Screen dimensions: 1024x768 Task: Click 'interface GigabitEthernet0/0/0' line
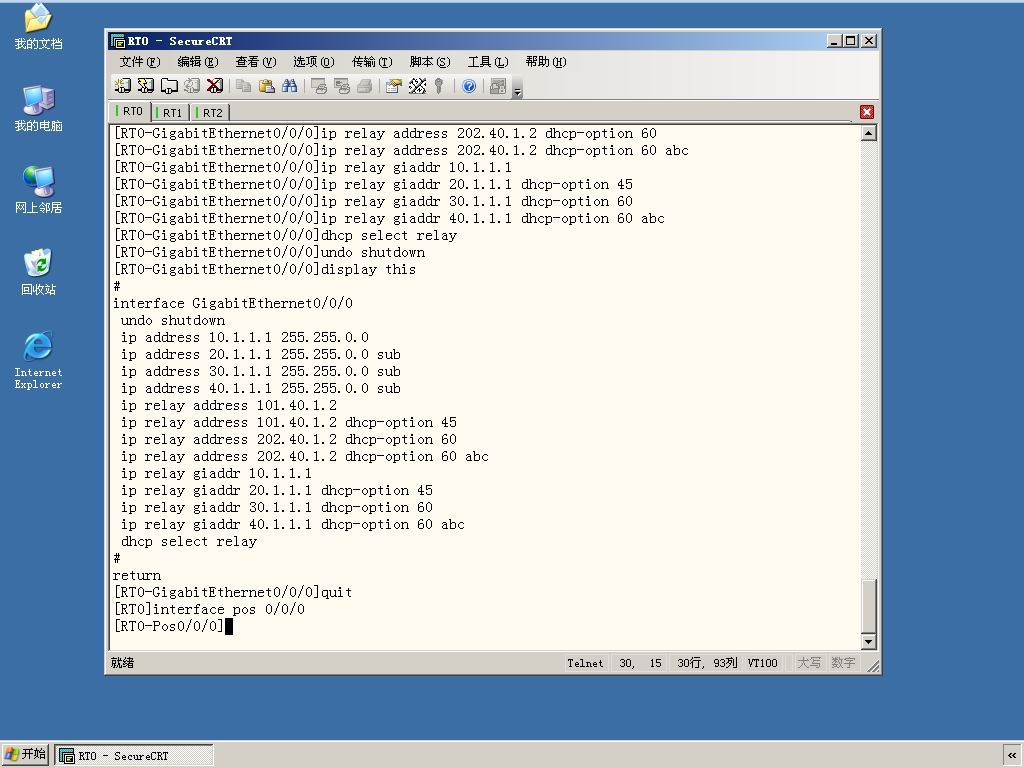pos(233,304)
